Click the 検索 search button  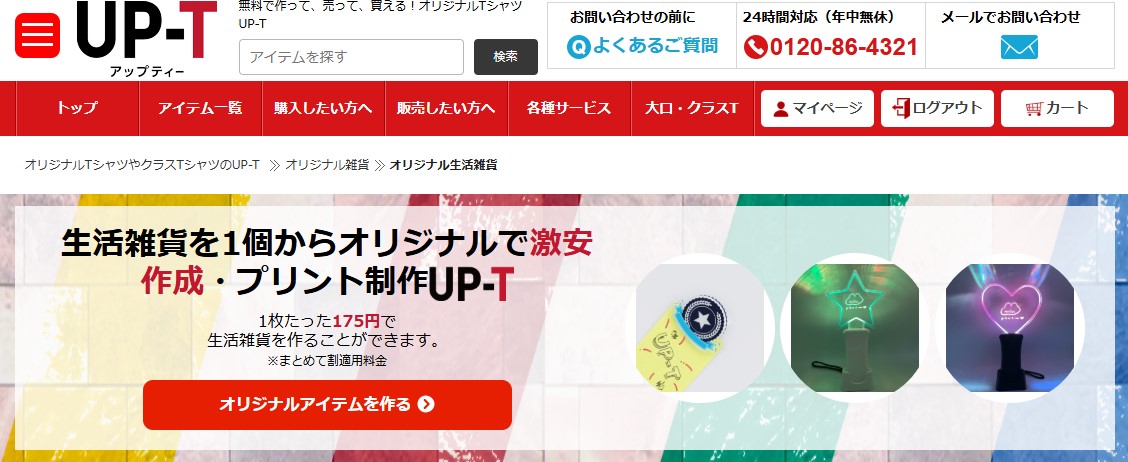pos(506,57)
